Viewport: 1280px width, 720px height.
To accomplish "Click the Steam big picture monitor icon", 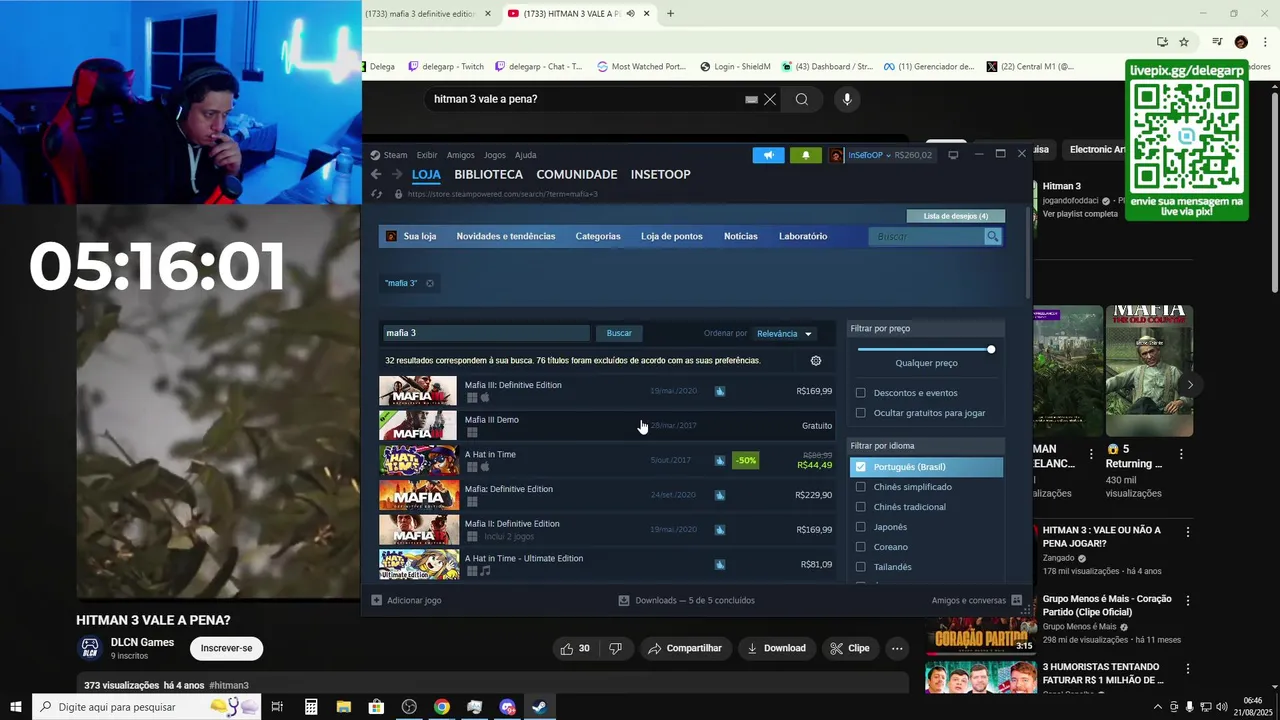I will pyautogui.click(x=953, y=155).
